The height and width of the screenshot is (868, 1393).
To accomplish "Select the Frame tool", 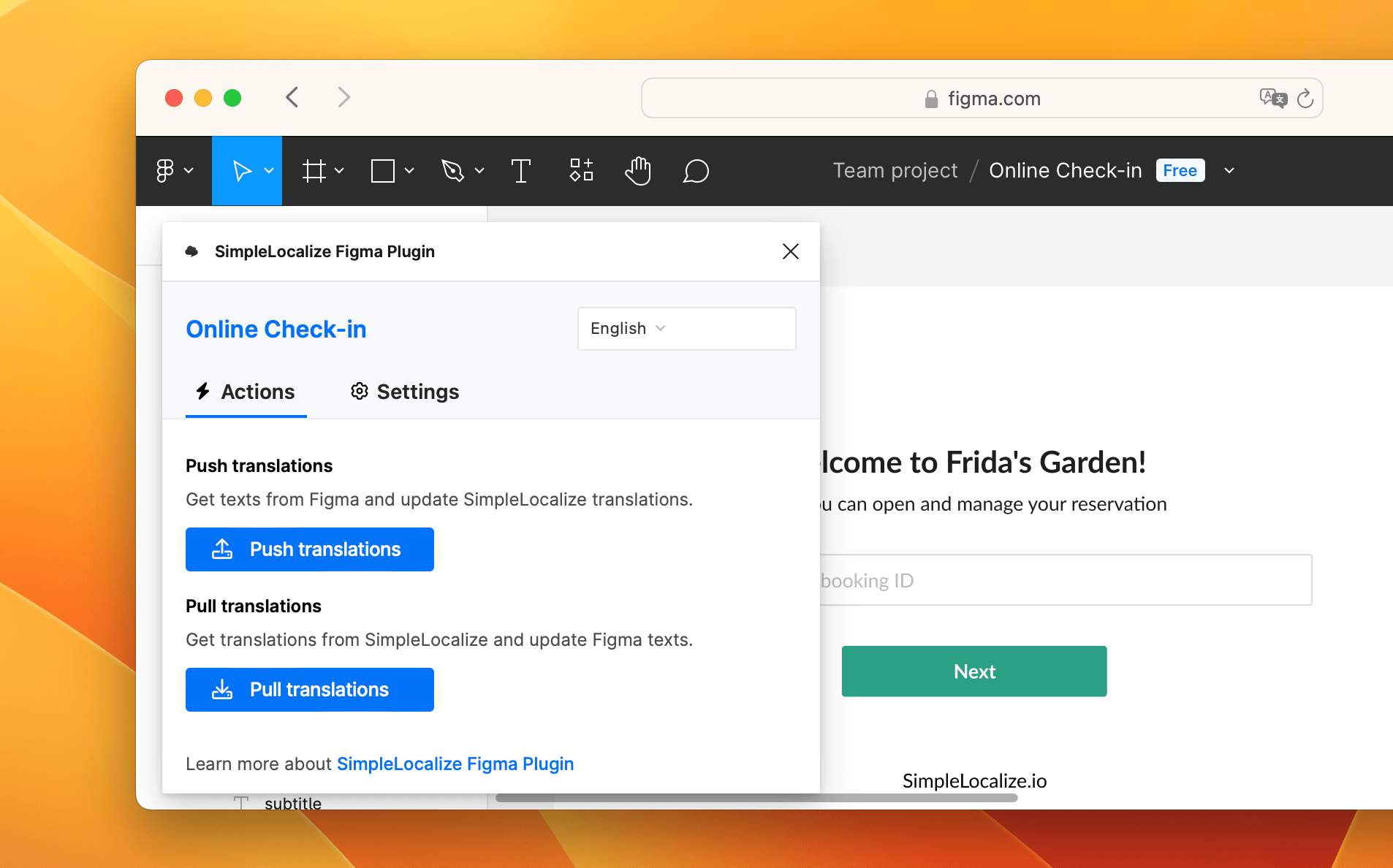I will [314, 171].
